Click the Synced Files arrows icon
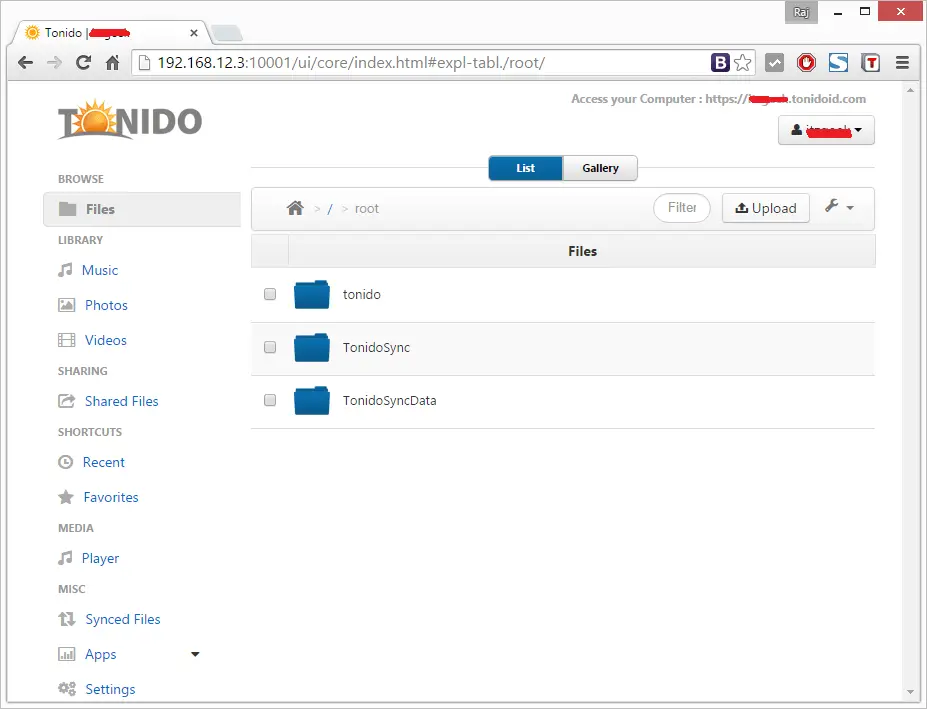 point(67,619)
